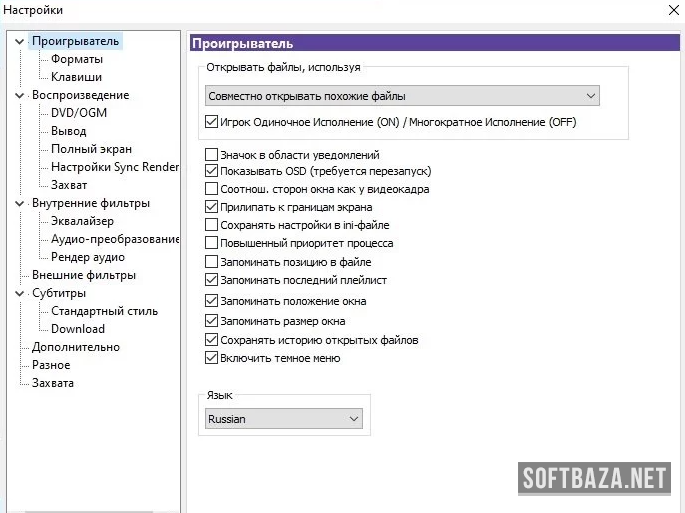Select Полный экран in the tree
Viewport: 685px width, 513px height.
point(84,149)
